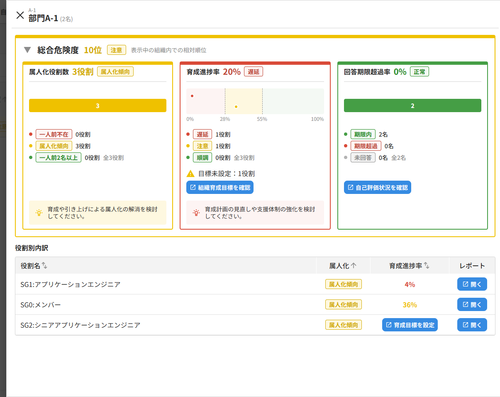Click 属人化傾向 badge in the SG1 row
This screenshot has width=500, height=397.
[x=343, y=284]
